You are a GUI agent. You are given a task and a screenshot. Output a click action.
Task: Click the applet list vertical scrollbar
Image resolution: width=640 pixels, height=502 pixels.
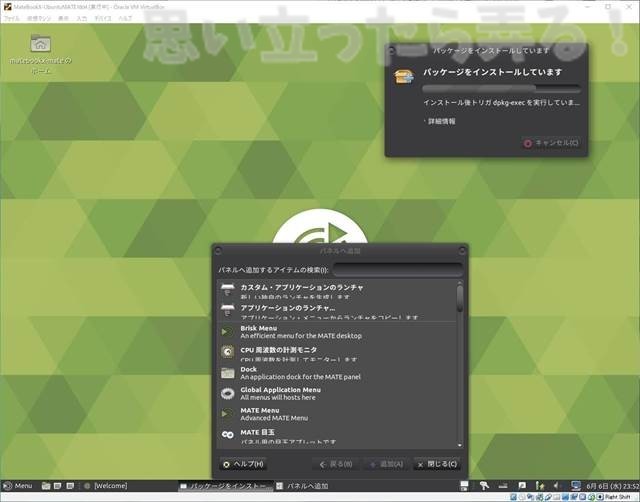point(460,298)
